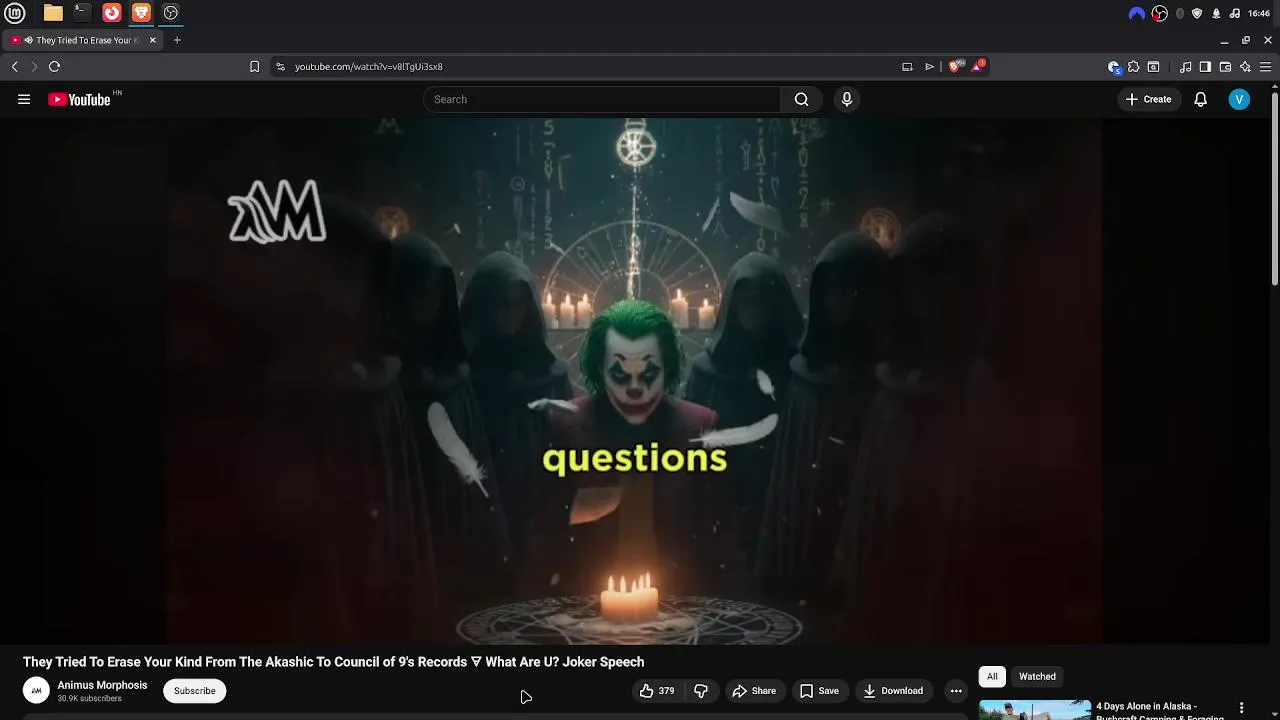
Task: Click the 4 Days Alone in Alaska title
Action: click(1159, 710)
